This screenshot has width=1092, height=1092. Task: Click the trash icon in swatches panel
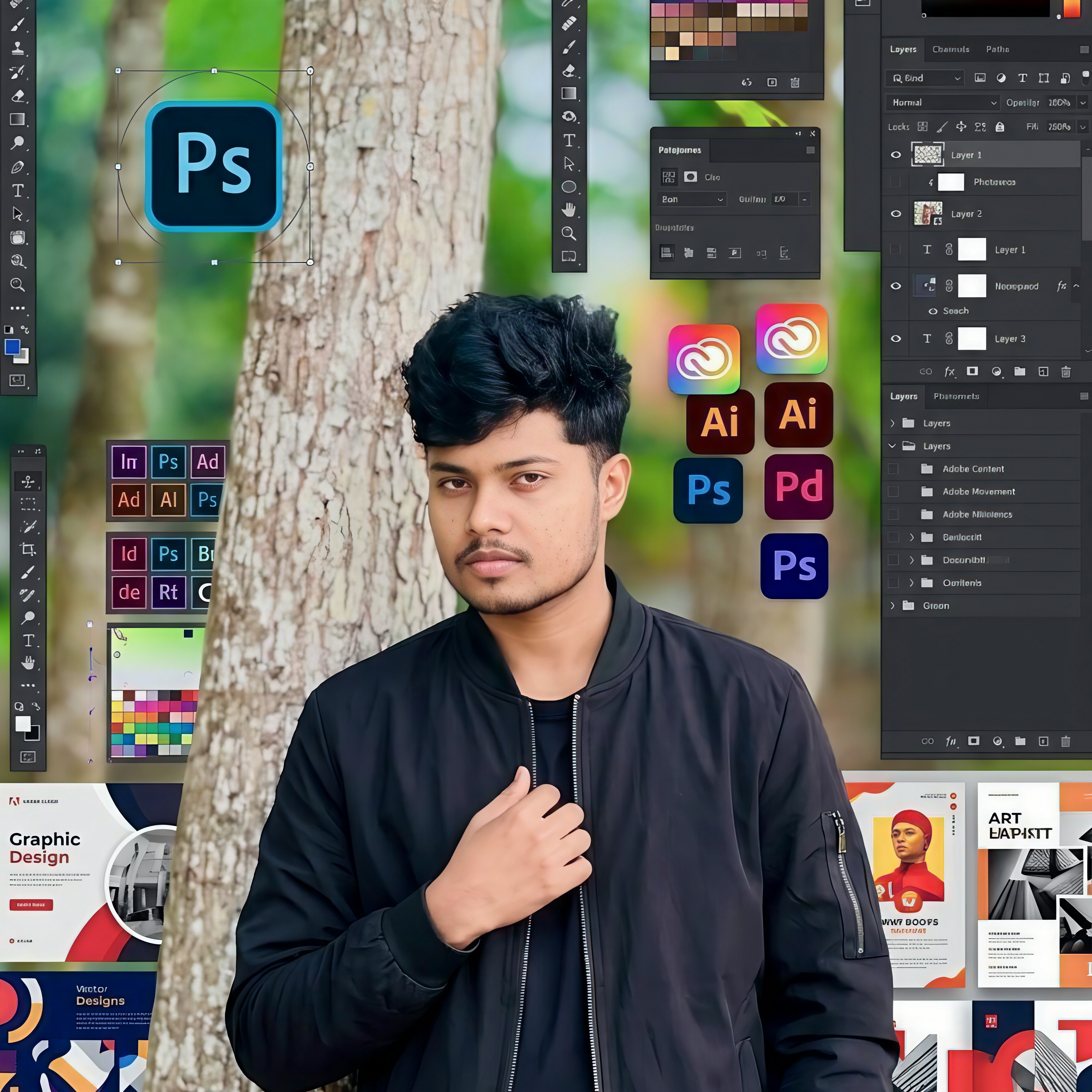tap(795, 83)
